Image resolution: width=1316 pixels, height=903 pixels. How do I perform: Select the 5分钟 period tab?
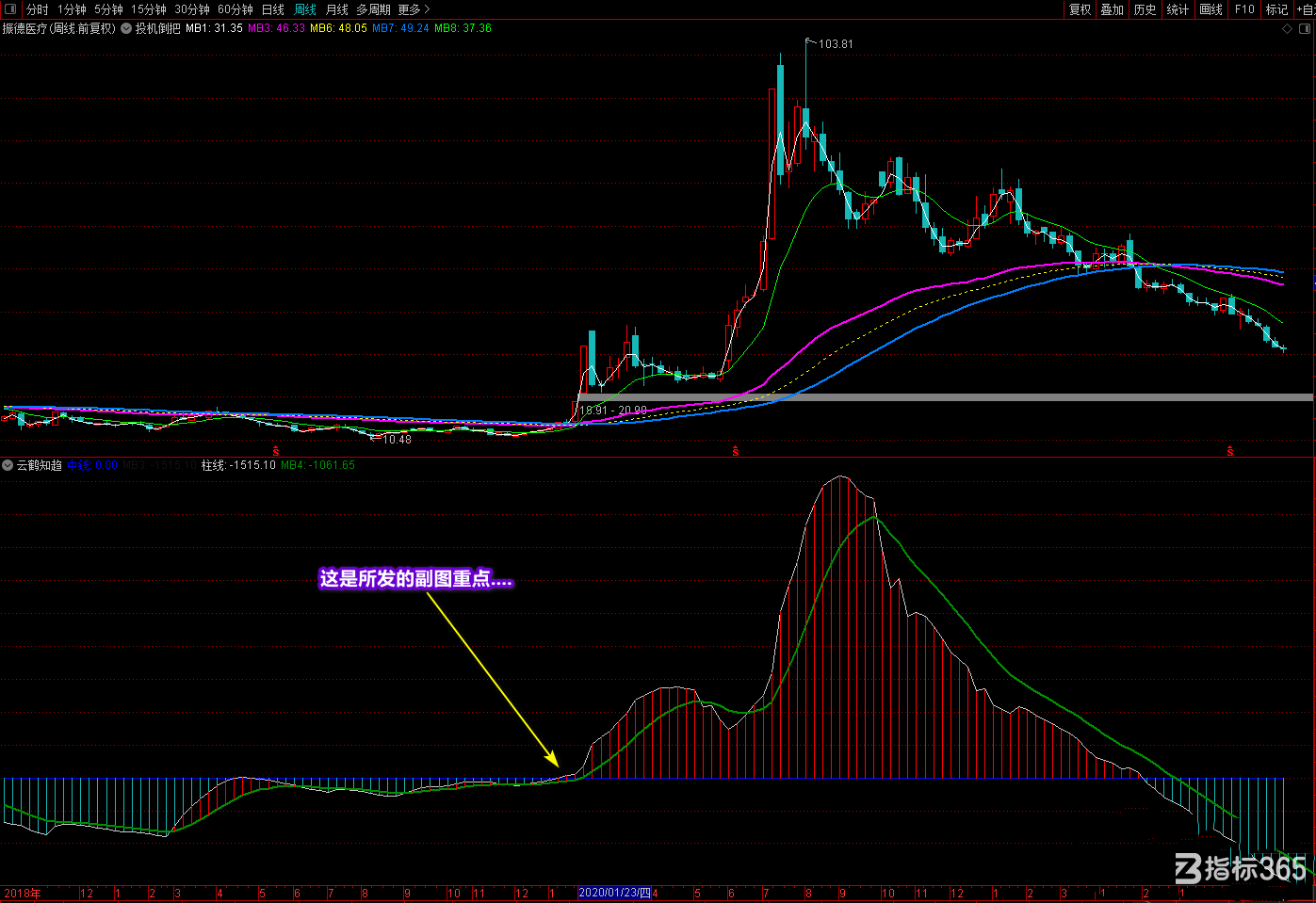pos(108,9)
